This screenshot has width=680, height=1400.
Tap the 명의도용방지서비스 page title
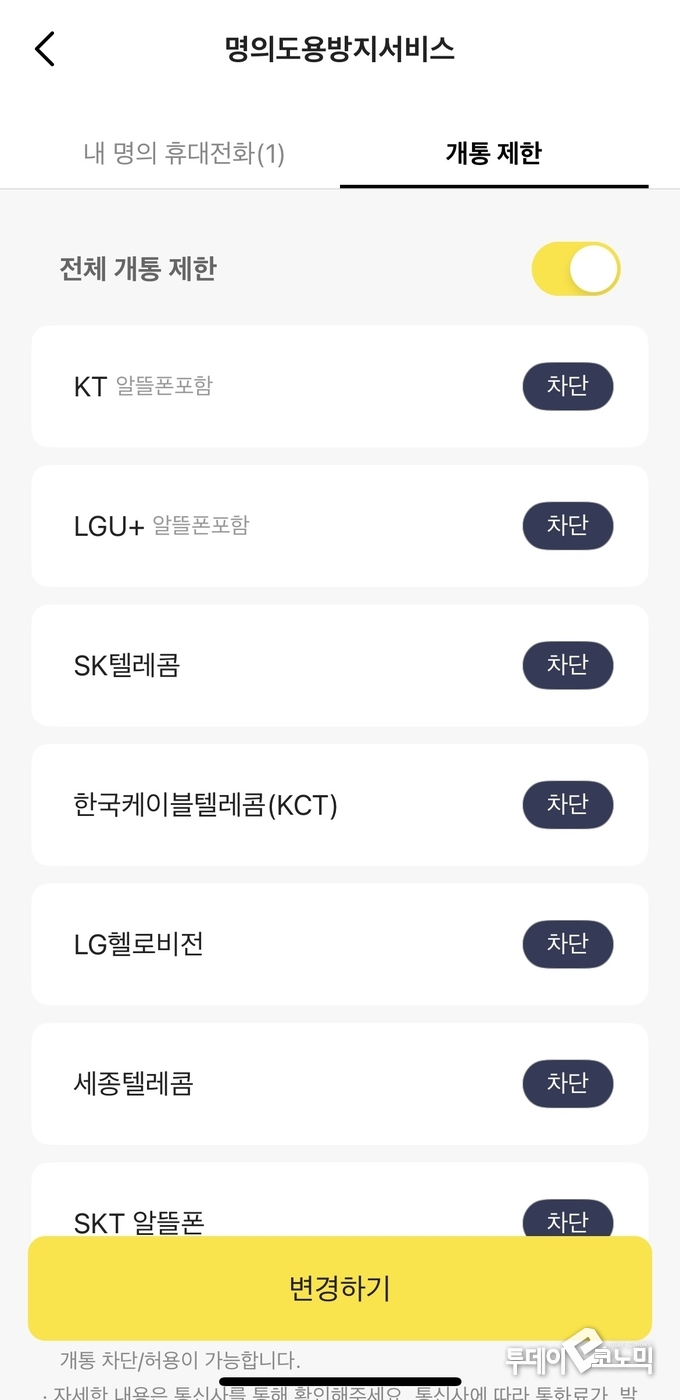[340, 49]
